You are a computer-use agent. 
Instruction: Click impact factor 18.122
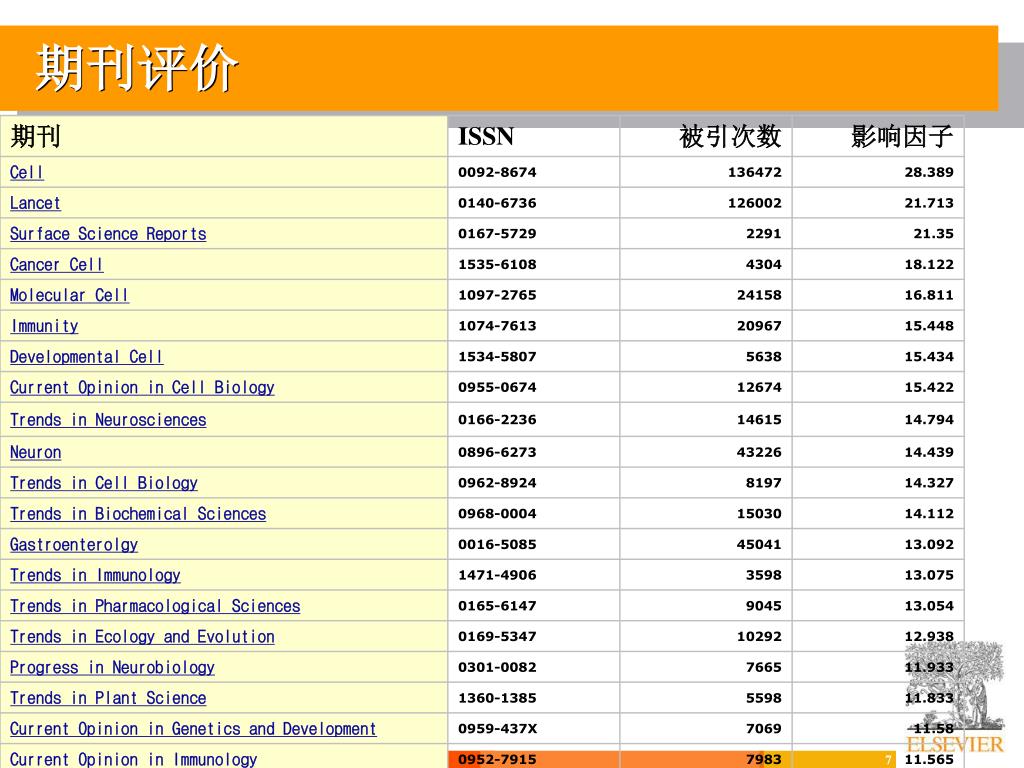tap(929, 264)
